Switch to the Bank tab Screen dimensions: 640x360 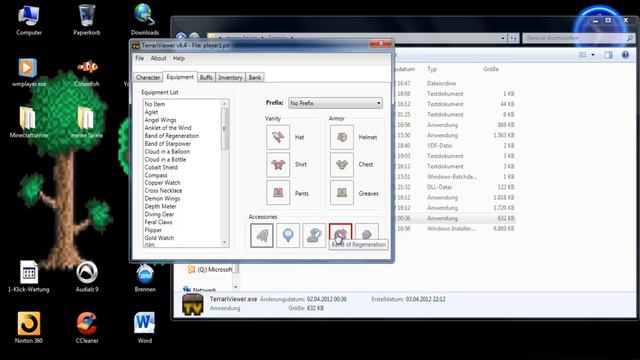(255, 78)
